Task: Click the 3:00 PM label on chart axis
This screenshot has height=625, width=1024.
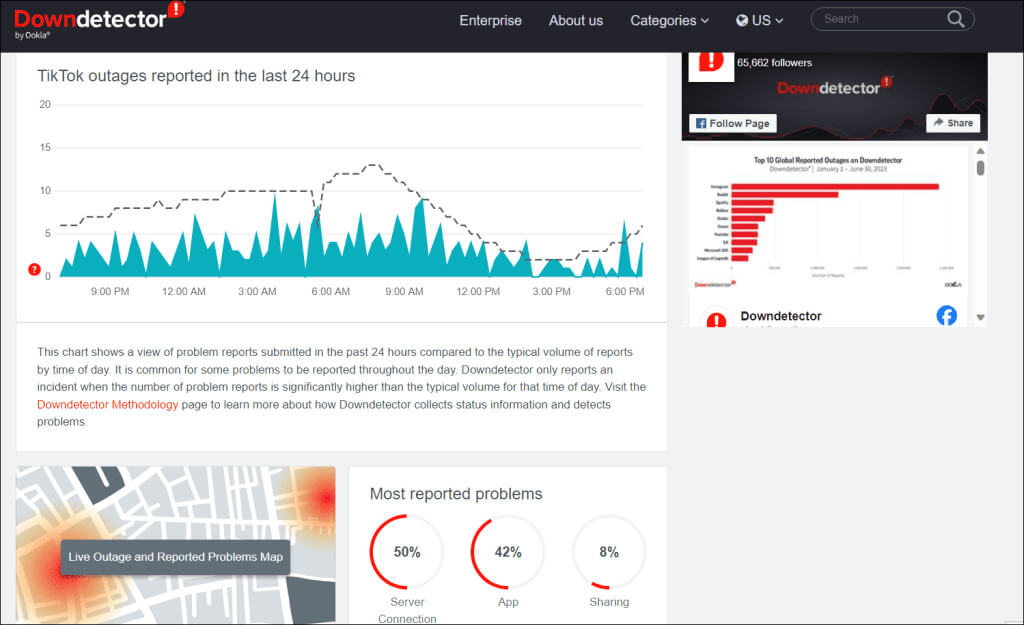Action: 551,291
